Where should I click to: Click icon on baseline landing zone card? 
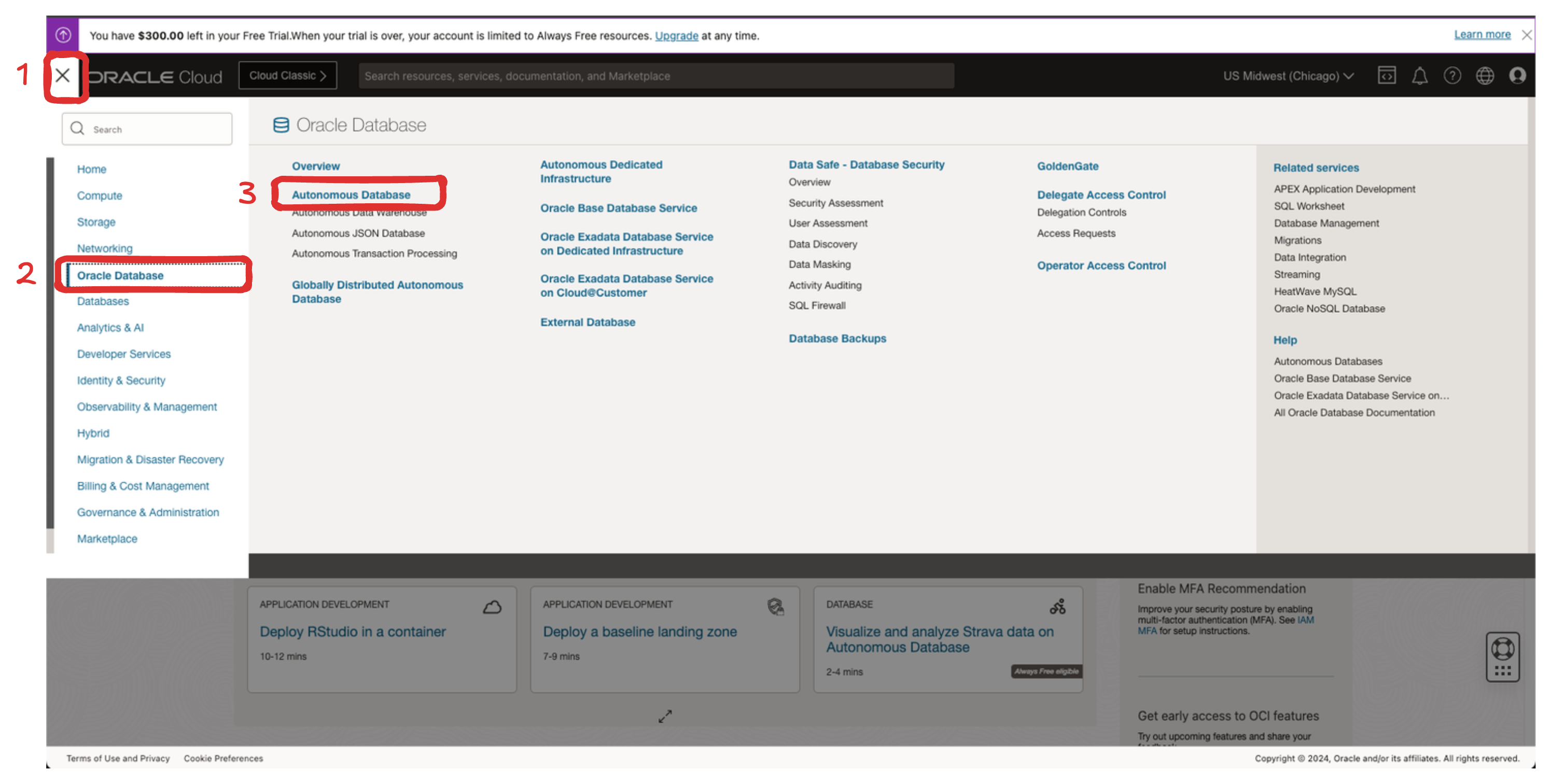(x=775, y=607)
